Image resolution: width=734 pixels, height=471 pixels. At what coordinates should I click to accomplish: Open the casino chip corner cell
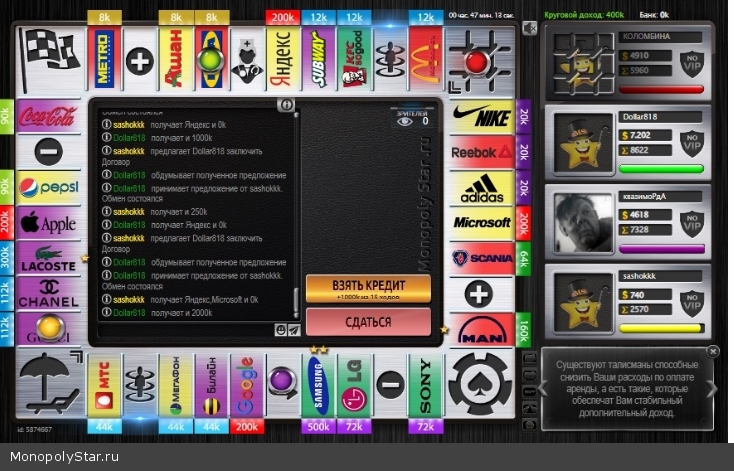point(480,384)
